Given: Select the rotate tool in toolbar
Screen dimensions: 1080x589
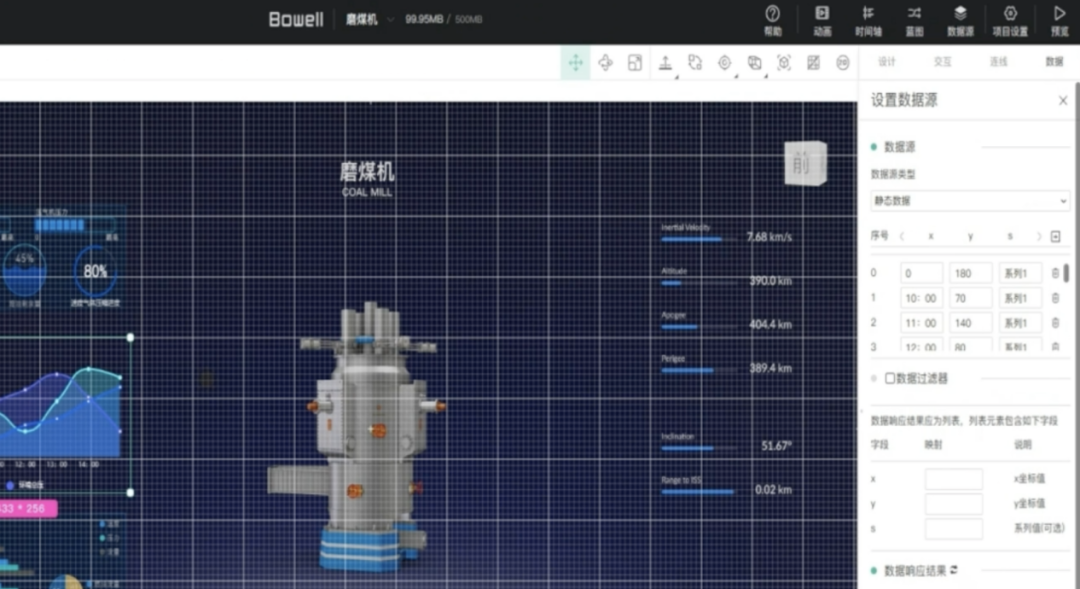Looking at the screenshot, I should (x=605, y=63).
